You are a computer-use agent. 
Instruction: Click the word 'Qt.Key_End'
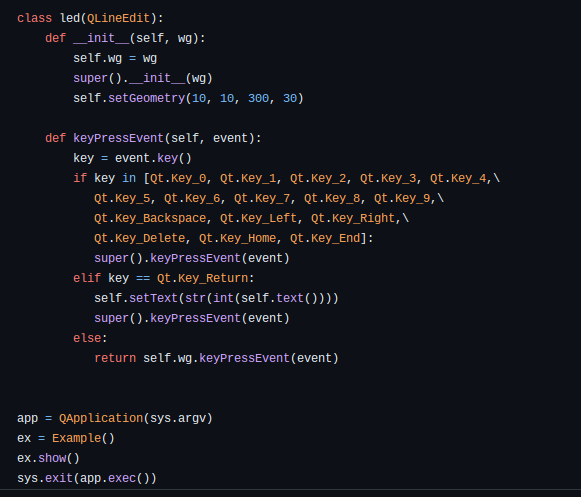tap(325, 238)
